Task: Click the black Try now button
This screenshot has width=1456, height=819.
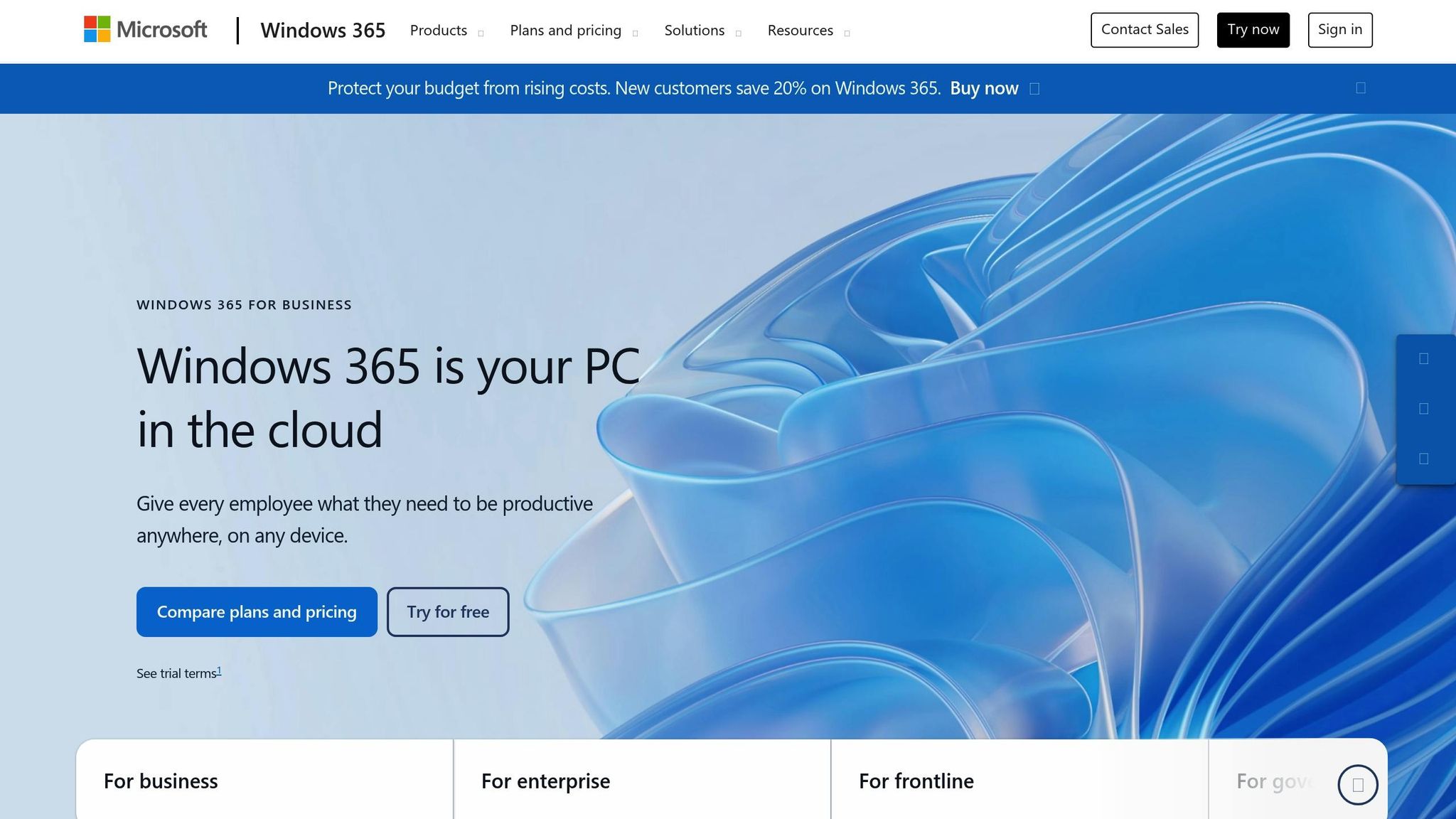Action: coord(1253,30)
